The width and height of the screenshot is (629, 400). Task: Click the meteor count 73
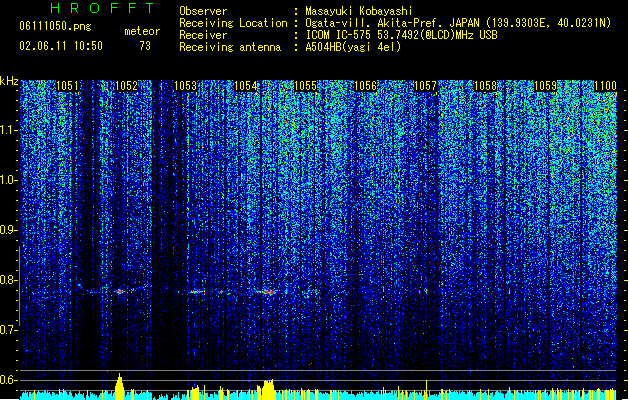coord(145,46)
